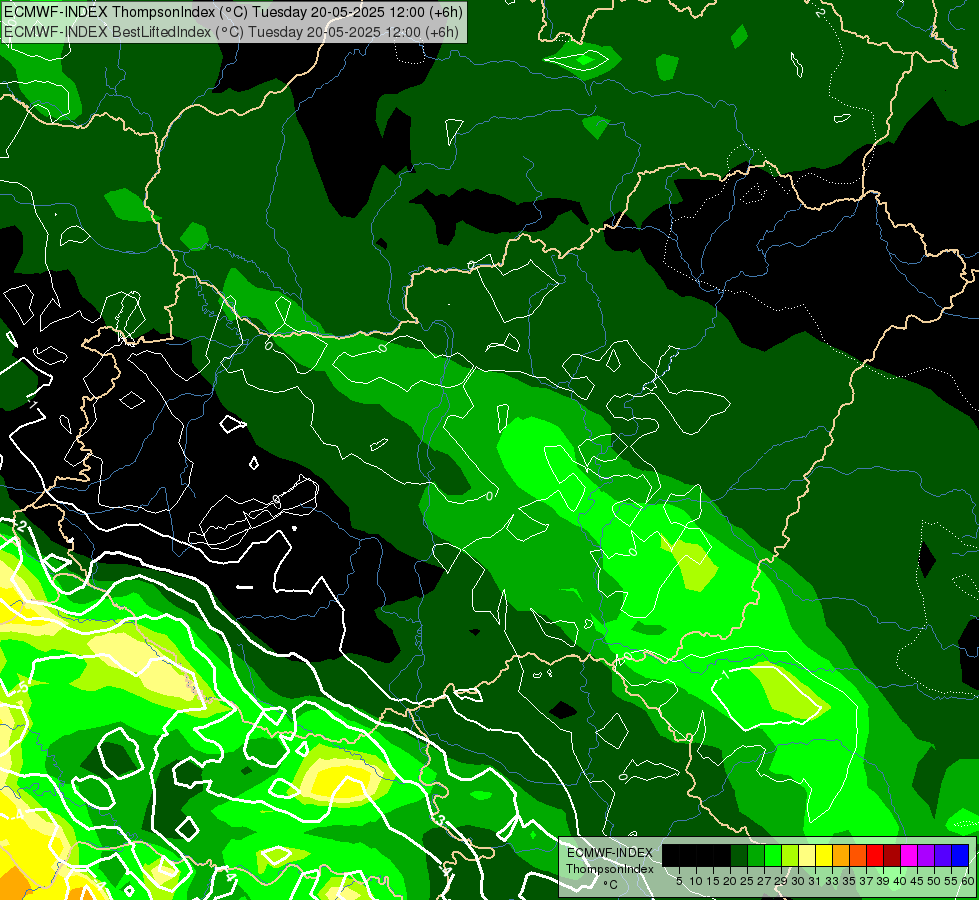Image resolution: width=979 pixels, height=900 pixels.
Task: Click the legend tick value 27
Action: click(x=764, y=881)
